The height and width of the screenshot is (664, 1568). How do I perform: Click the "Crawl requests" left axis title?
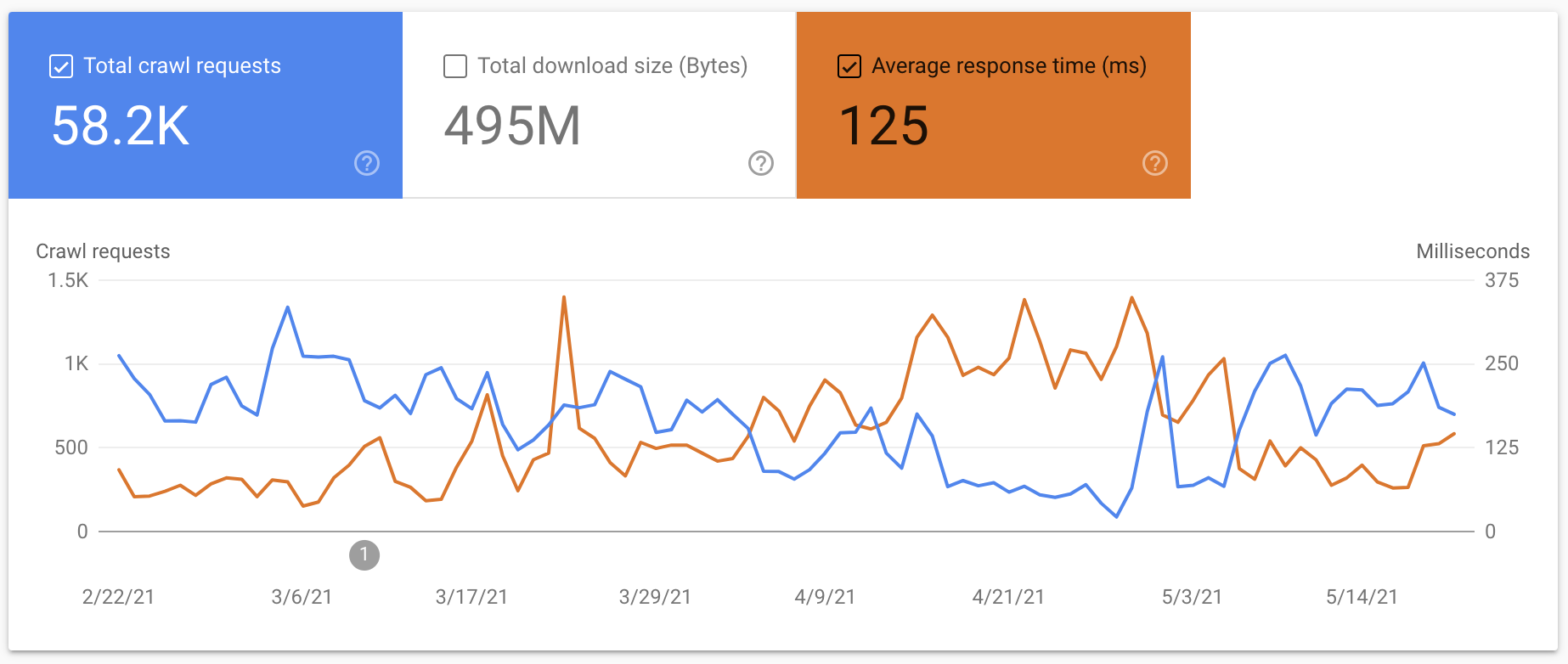103,251
